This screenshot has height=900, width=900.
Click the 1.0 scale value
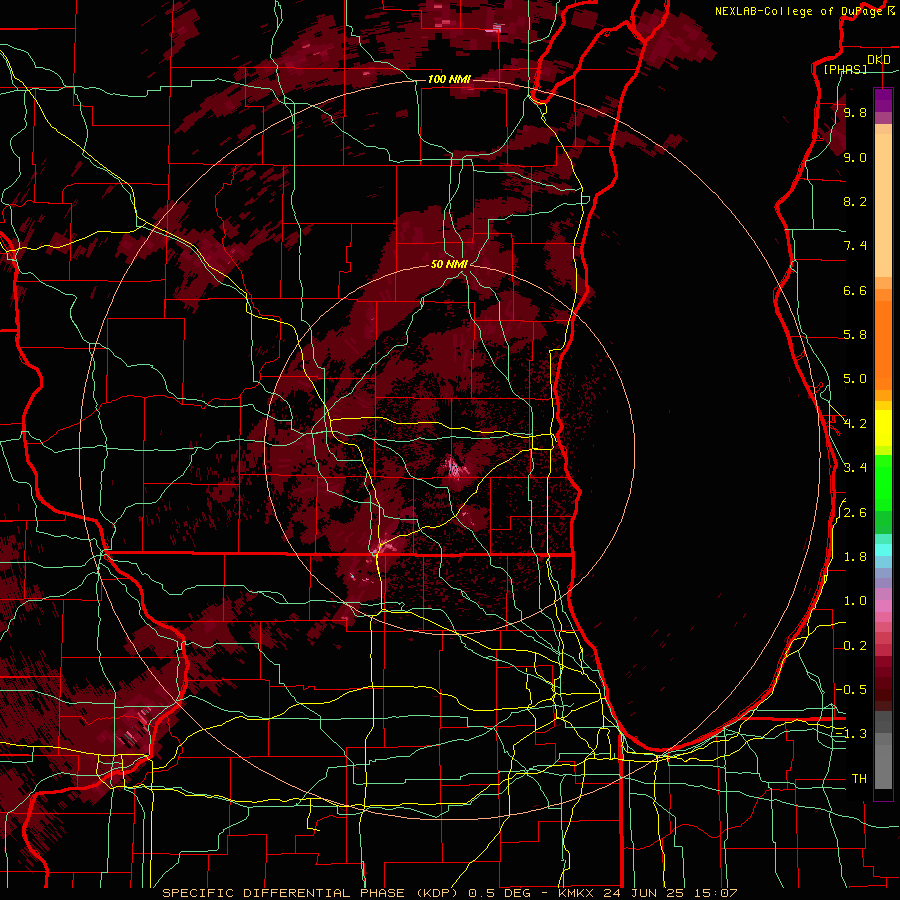tap(855, 601)
